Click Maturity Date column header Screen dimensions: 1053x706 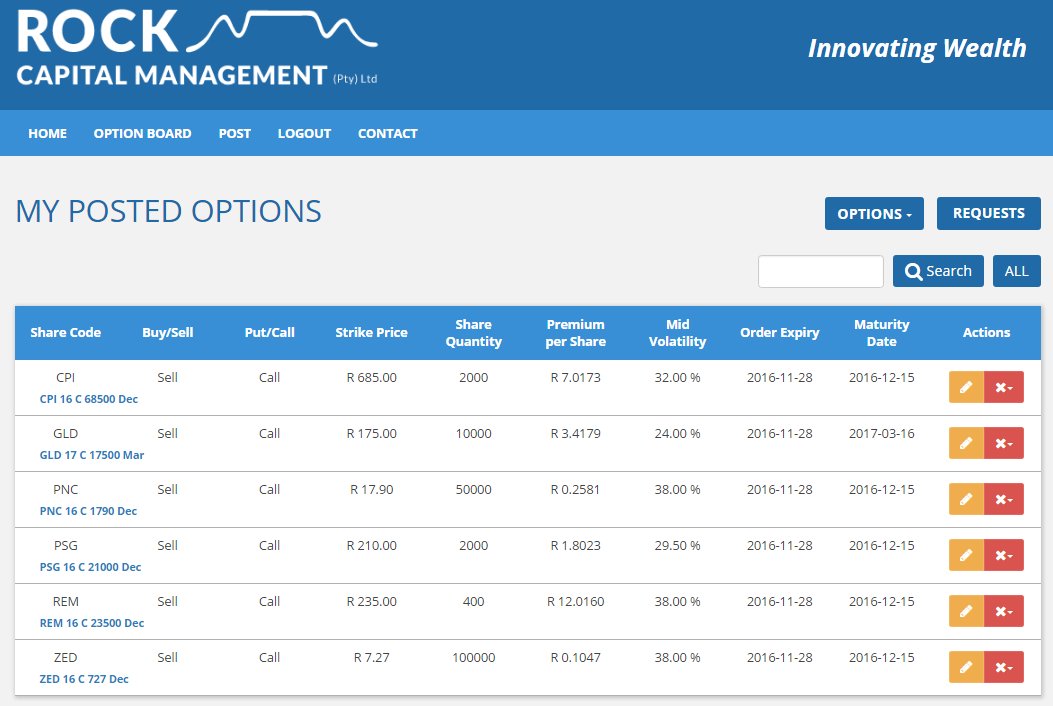882,333
